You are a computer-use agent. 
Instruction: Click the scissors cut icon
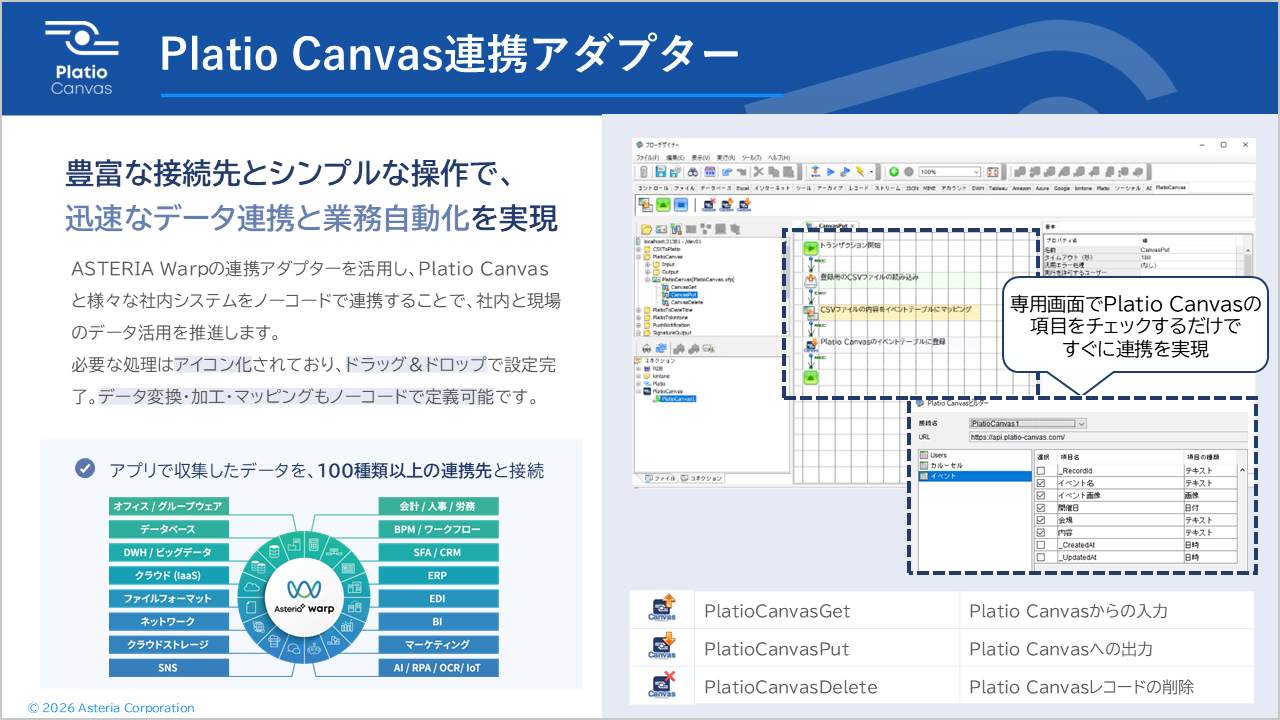(x=759, y=172)
